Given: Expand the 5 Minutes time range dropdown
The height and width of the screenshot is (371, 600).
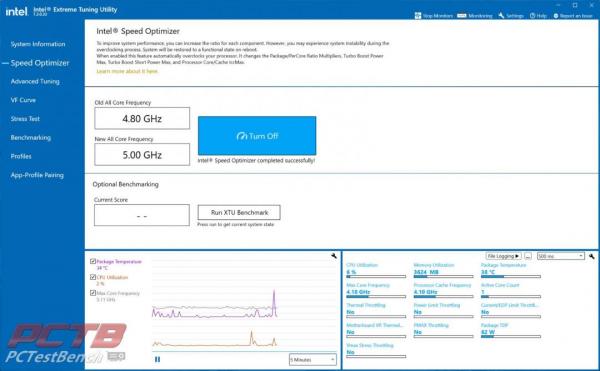Looking at the screenshot, I should pyautogui.click(x=313, y=360).
